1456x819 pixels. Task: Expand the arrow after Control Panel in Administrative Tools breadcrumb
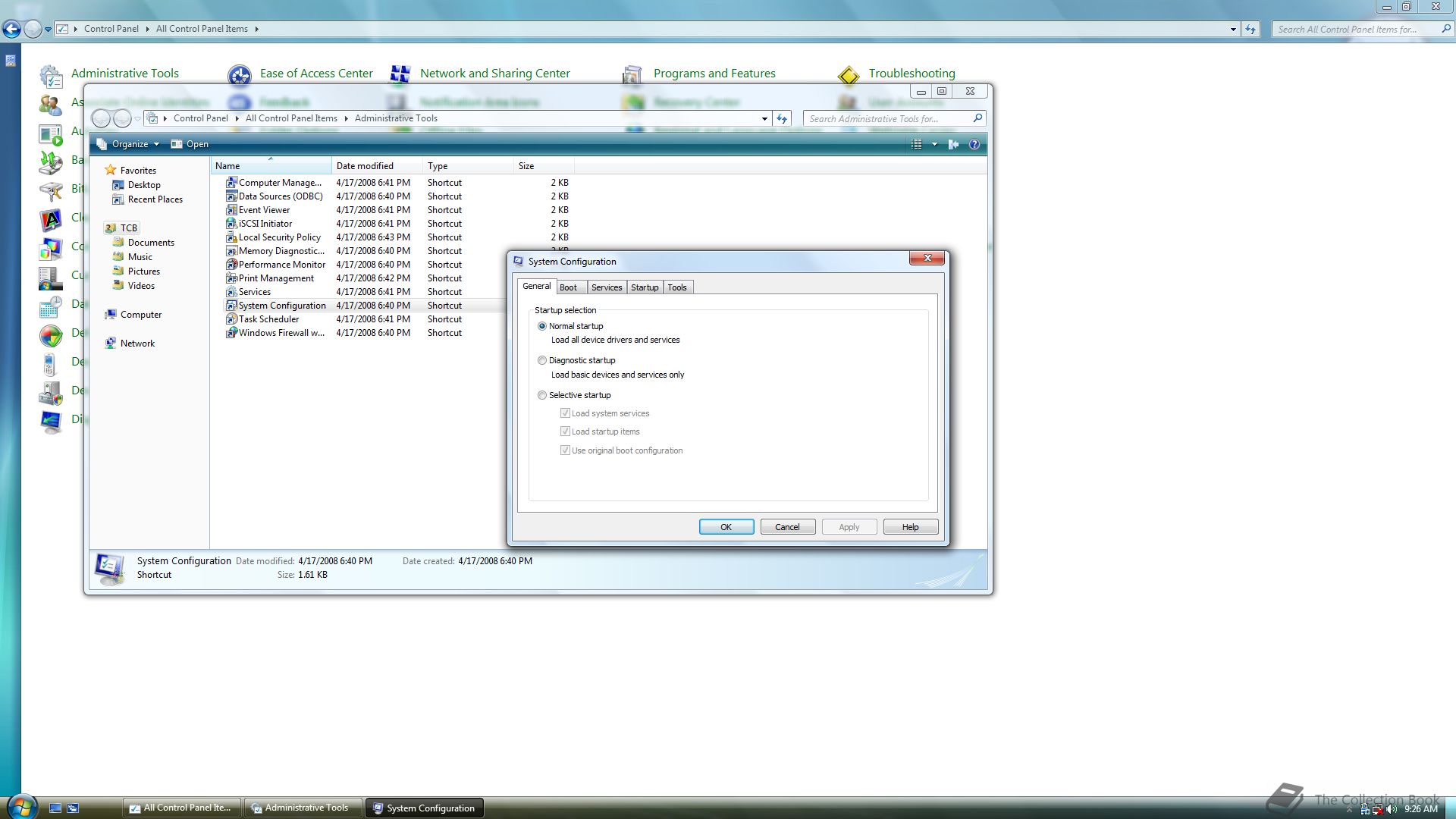point(237,118)
